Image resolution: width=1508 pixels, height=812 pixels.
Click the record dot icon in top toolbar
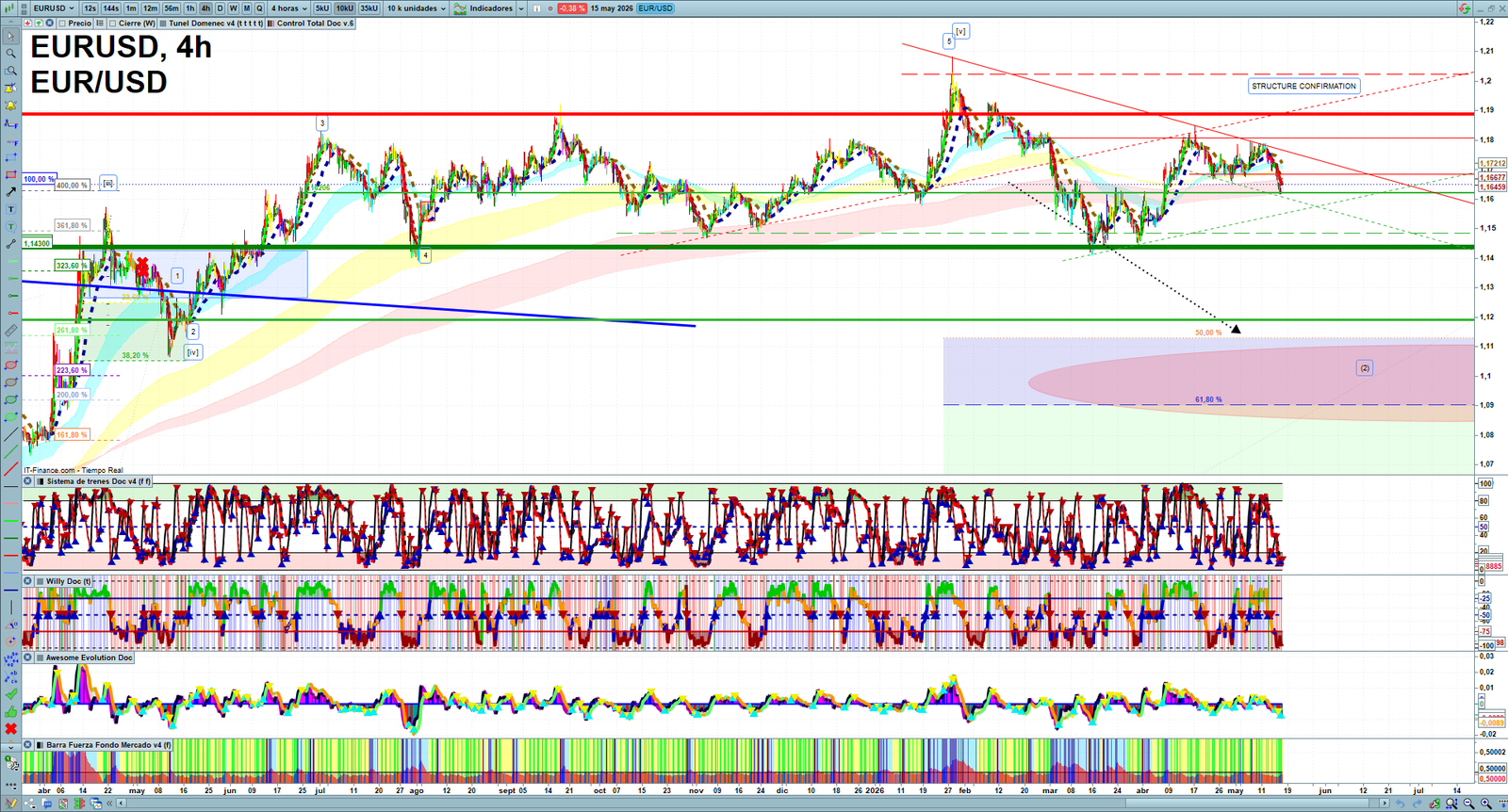[549, 8]
